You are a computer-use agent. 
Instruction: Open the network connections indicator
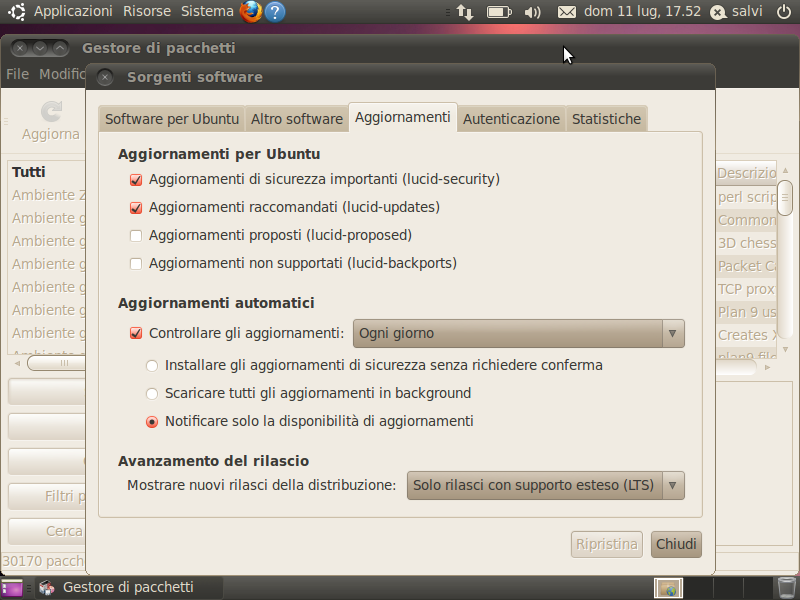tap(465, 11)
